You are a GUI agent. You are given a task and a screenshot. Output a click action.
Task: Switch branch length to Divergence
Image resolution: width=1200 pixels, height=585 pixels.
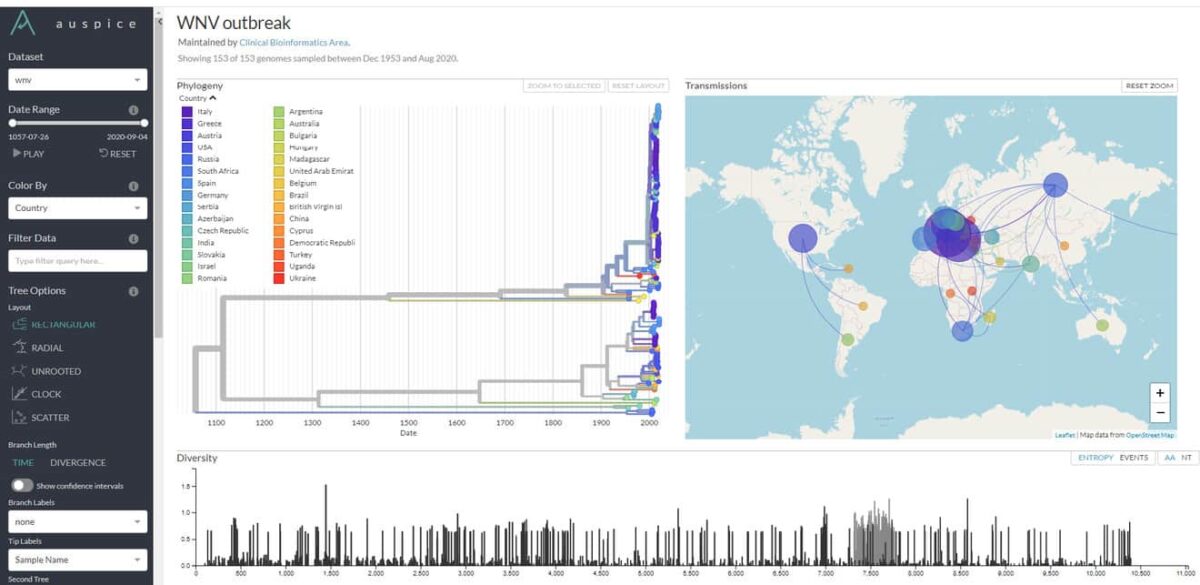pos(78,463)
